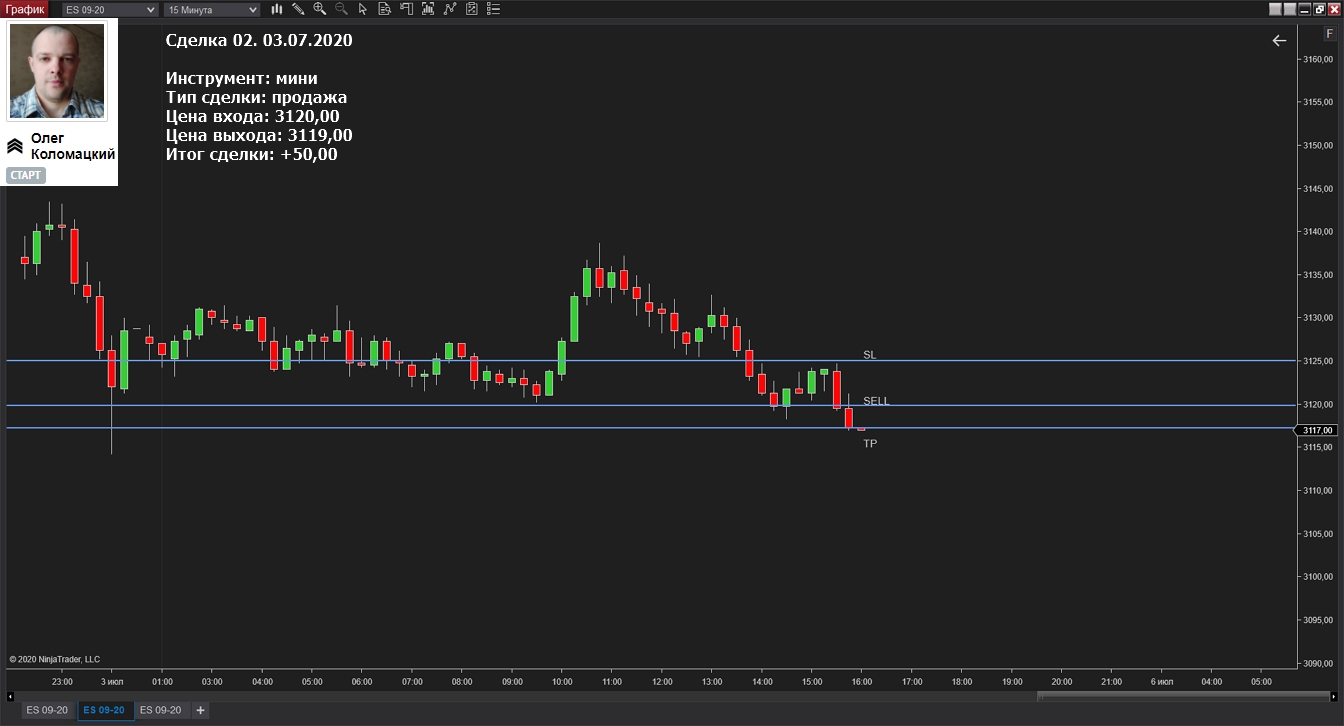Select the SL horizontal line label

pyautogui.click(x=870, y=355)
